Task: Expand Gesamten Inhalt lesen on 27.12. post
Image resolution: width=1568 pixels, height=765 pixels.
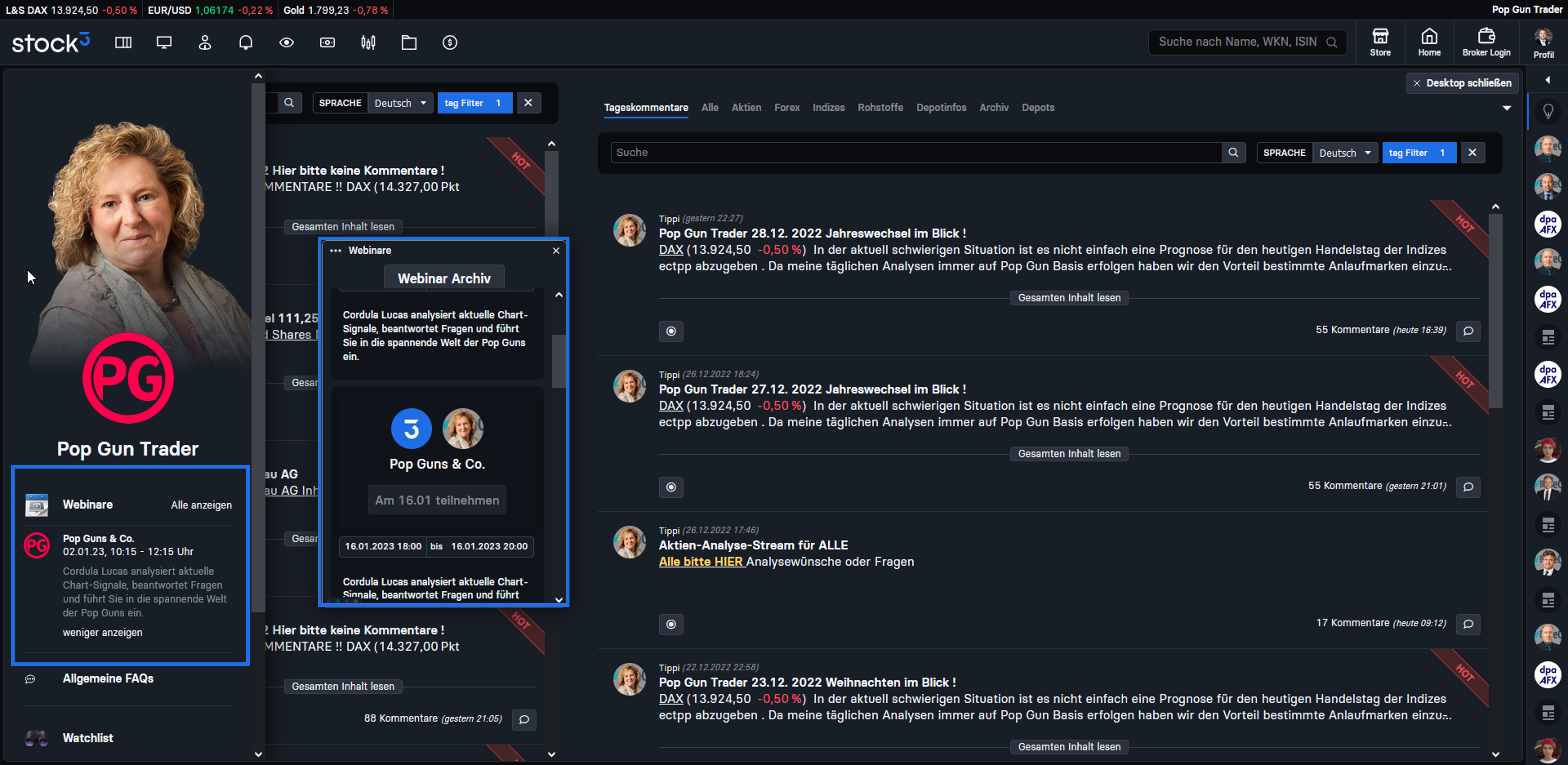Action: click(x=1069, y=453)
